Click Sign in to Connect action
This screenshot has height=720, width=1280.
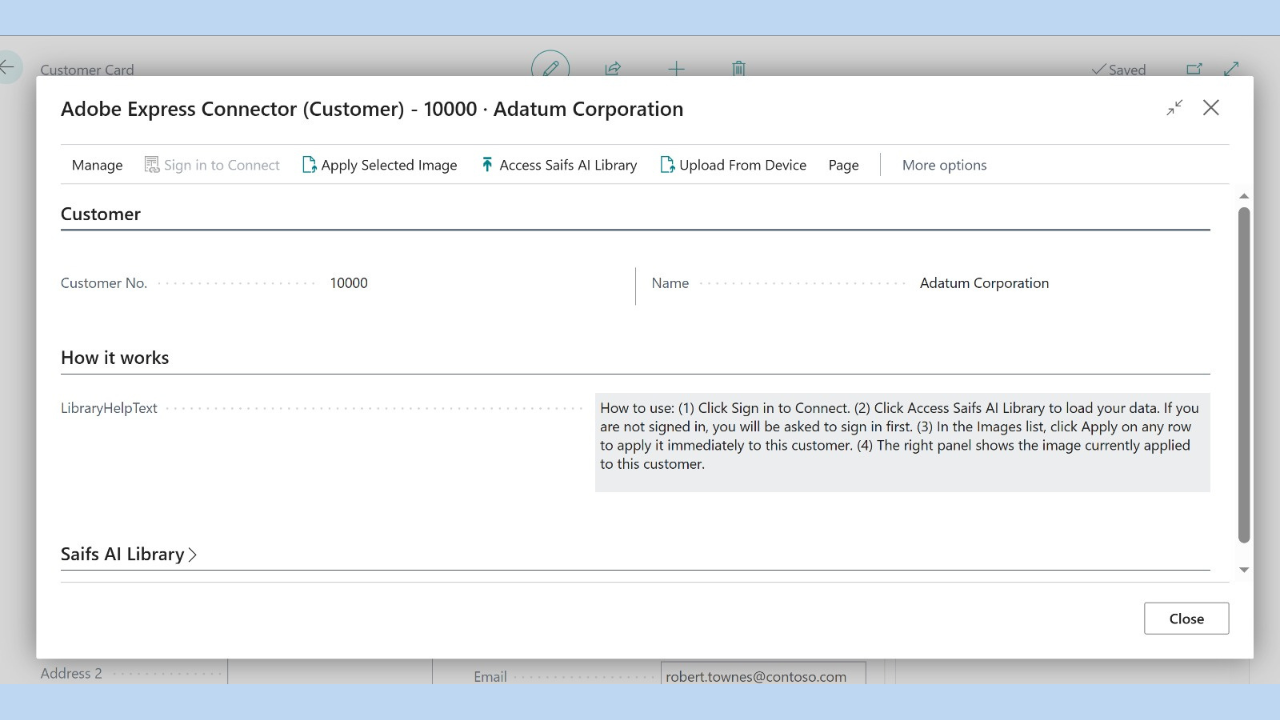[x=212, y=165]
